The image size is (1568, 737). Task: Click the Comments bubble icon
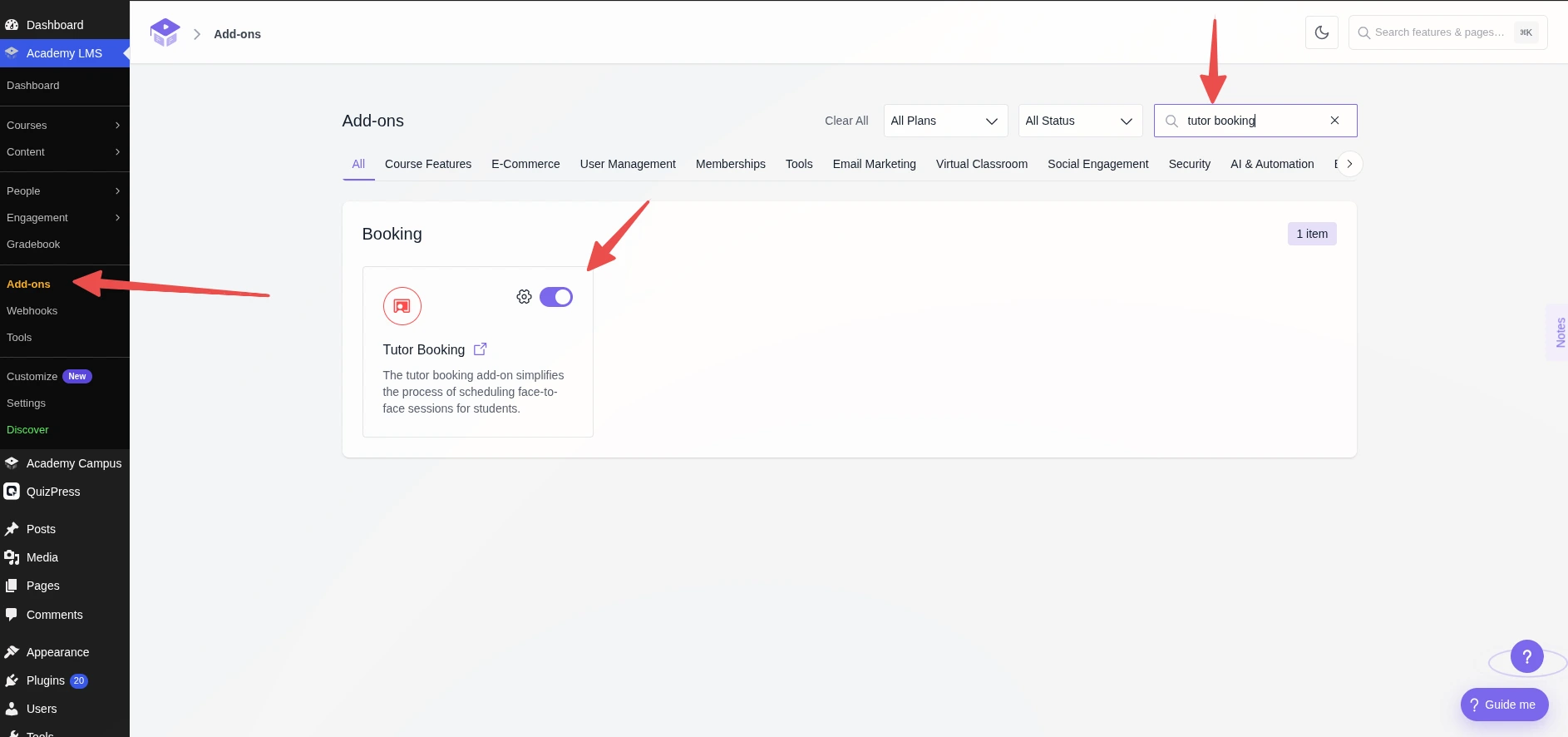point(12,615)
